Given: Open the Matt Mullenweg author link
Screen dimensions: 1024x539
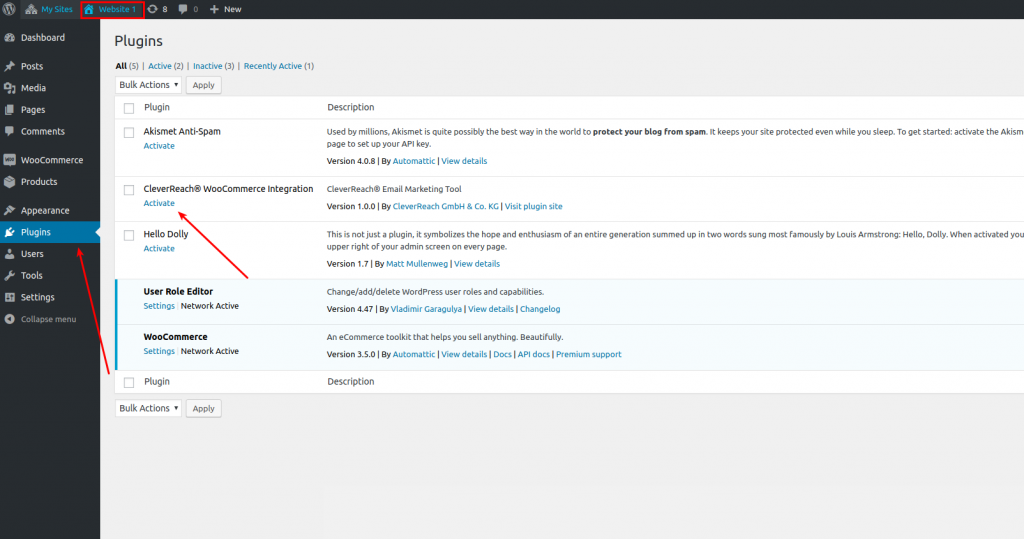Looking at the screenshot, I should [x=417, y=263].
